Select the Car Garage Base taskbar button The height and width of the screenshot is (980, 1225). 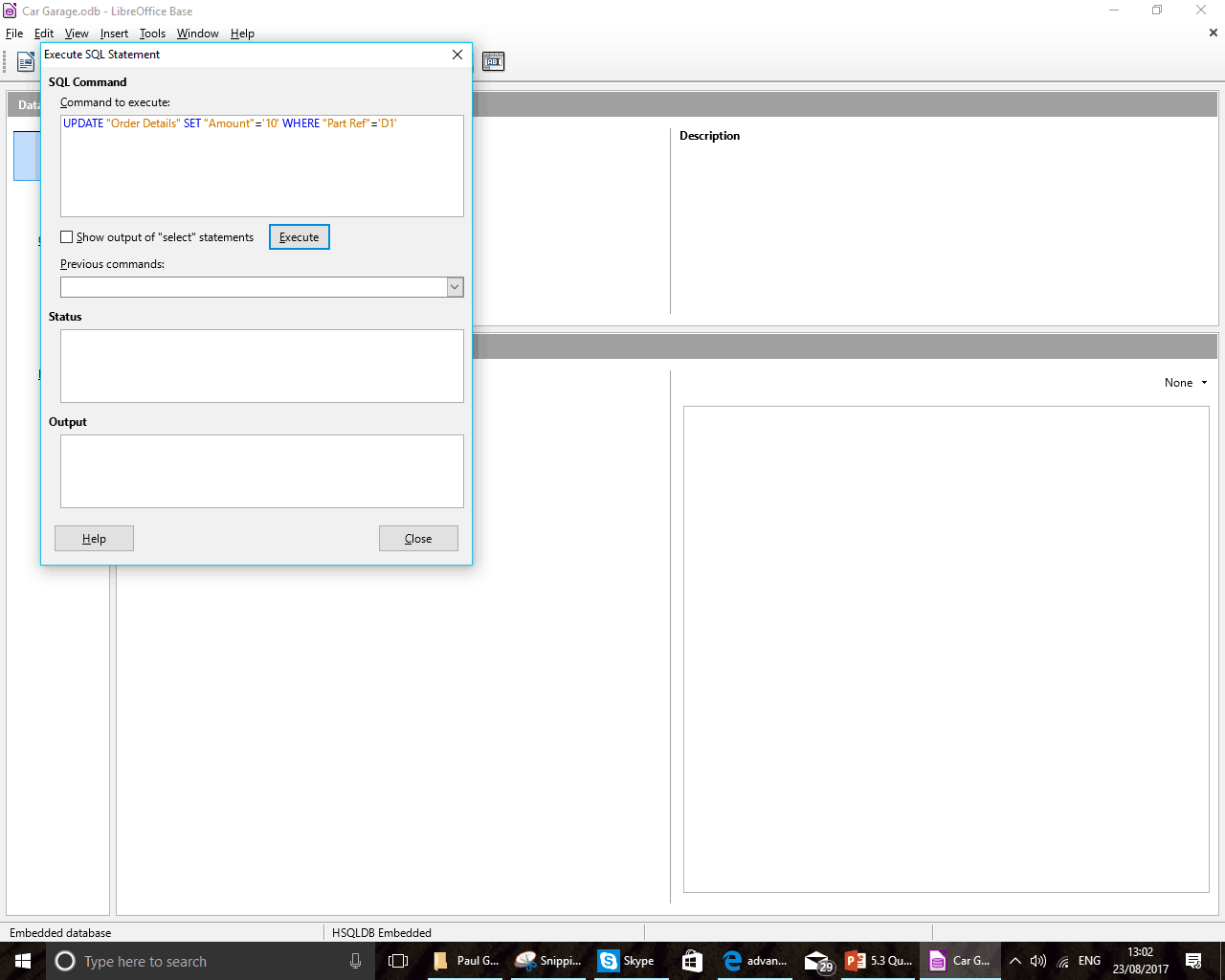click(x=961, y=961)
